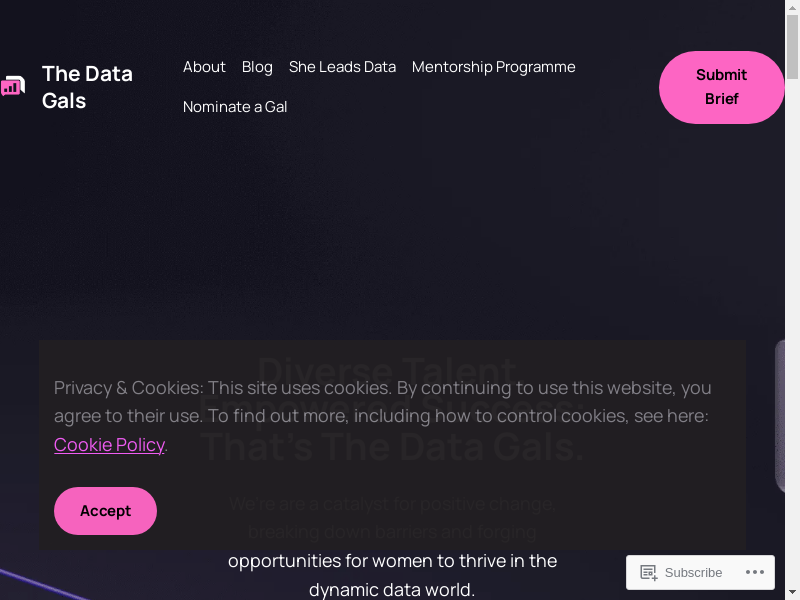800x600 pixels.
Task: Go to the Blog section
Action: pos(257,67)
